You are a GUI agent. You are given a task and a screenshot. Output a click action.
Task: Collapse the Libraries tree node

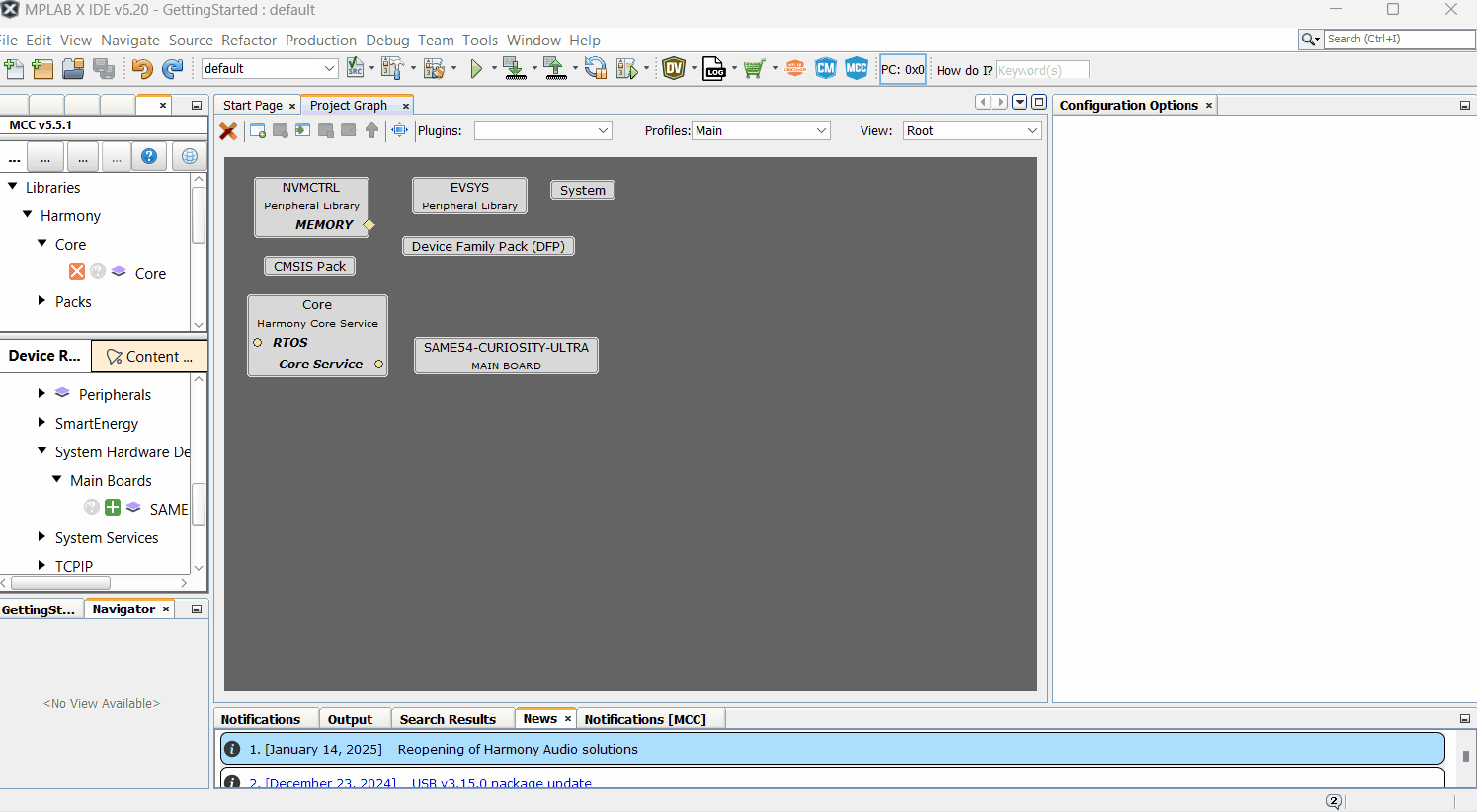pos(12,186)
